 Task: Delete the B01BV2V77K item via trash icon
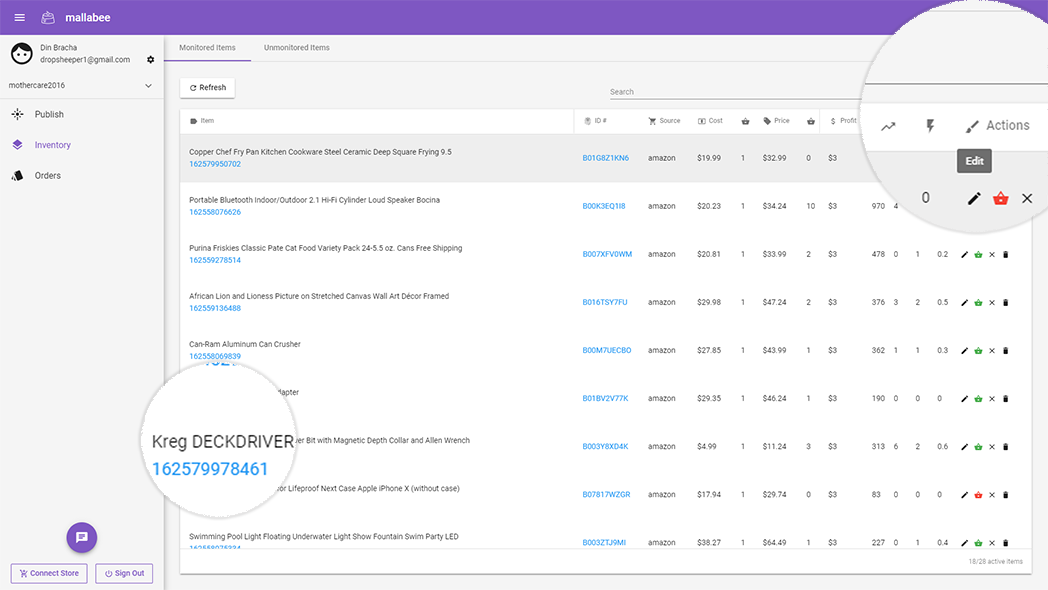pos(1005,399)
